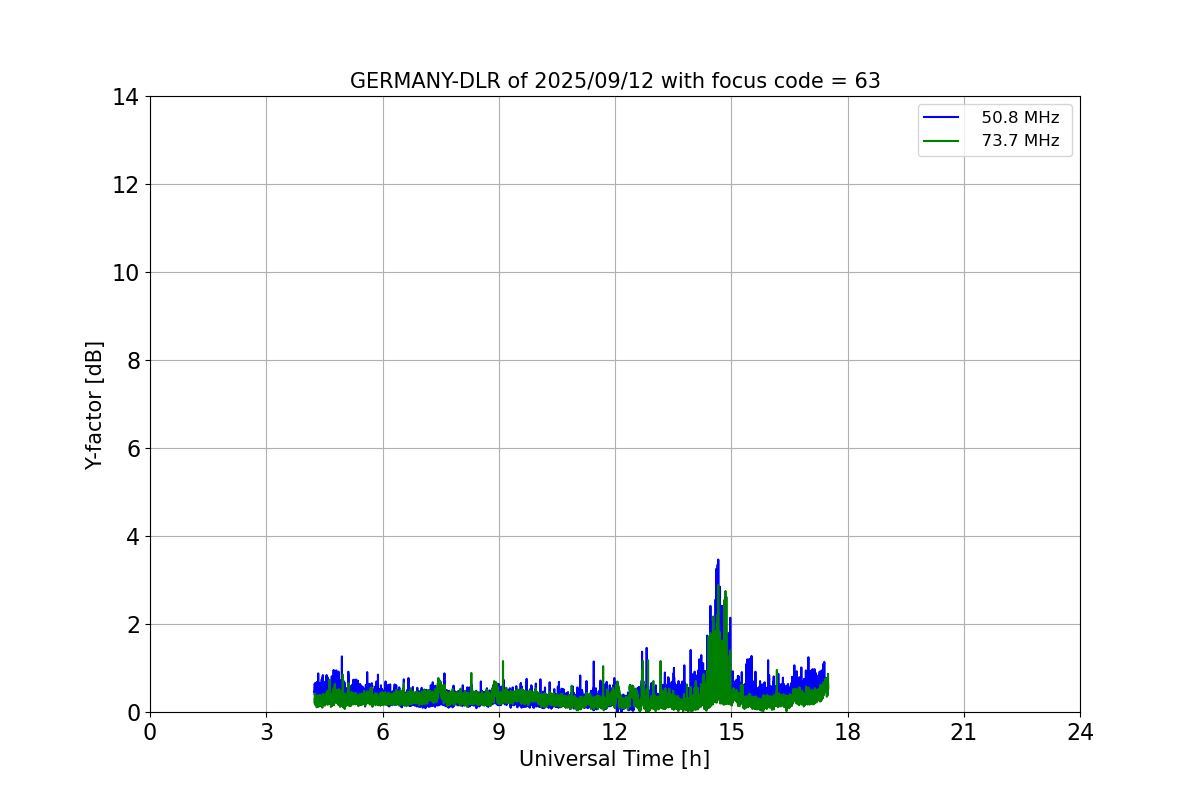Click the Universal Time [h] axis label
The image size is (1200, 800).
point(614,759)
